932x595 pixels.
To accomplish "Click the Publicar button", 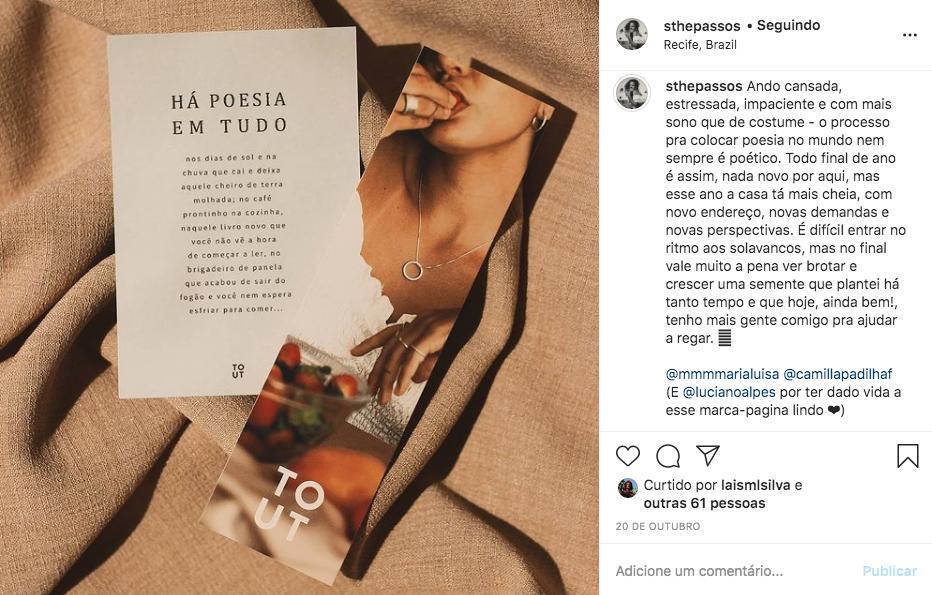I will coord(890,571).
